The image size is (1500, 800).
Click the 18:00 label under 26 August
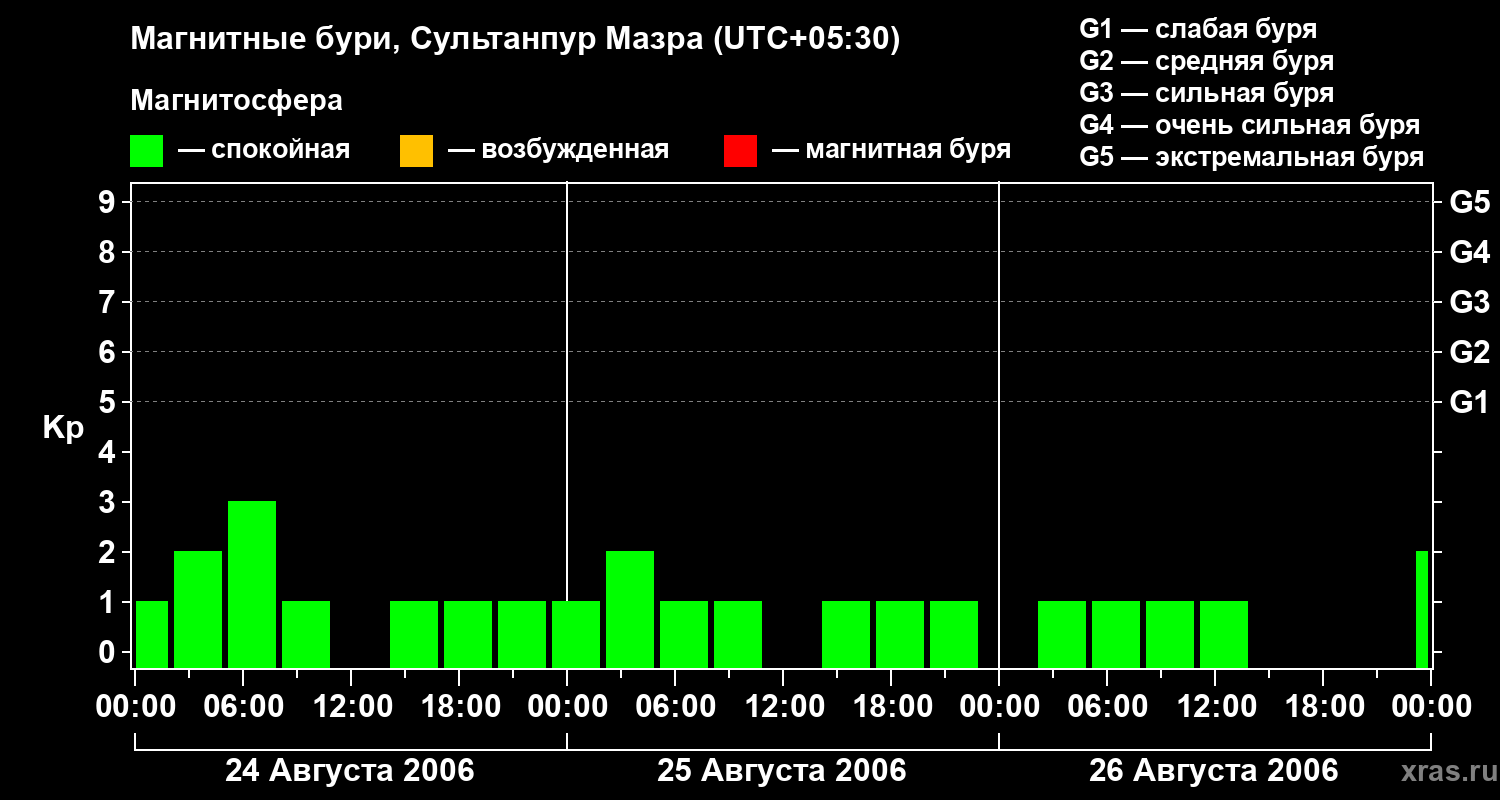tap(1323, 707)
